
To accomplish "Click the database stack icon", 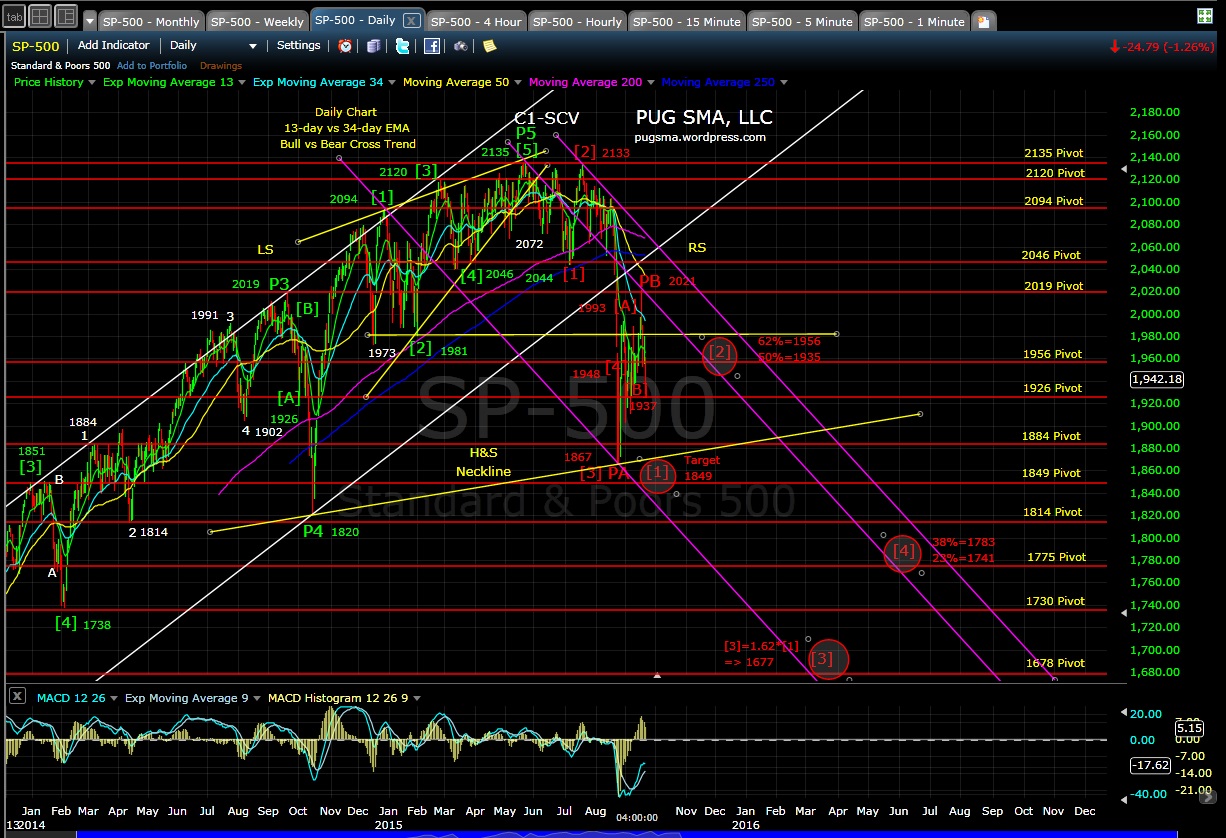I will coord(374,45).
